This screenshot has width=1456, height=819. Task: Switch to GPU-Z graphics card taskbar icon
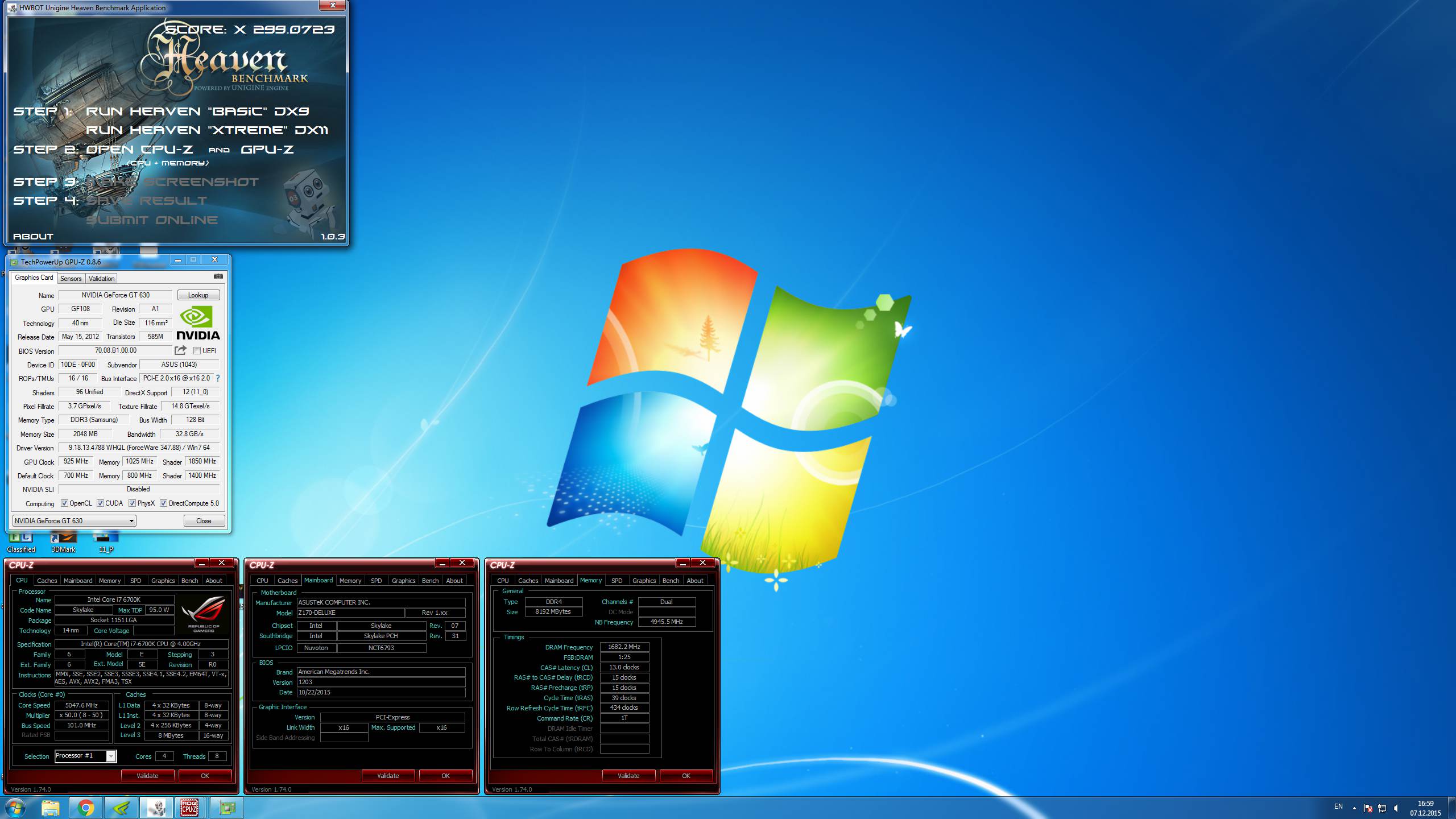[226, 808]
